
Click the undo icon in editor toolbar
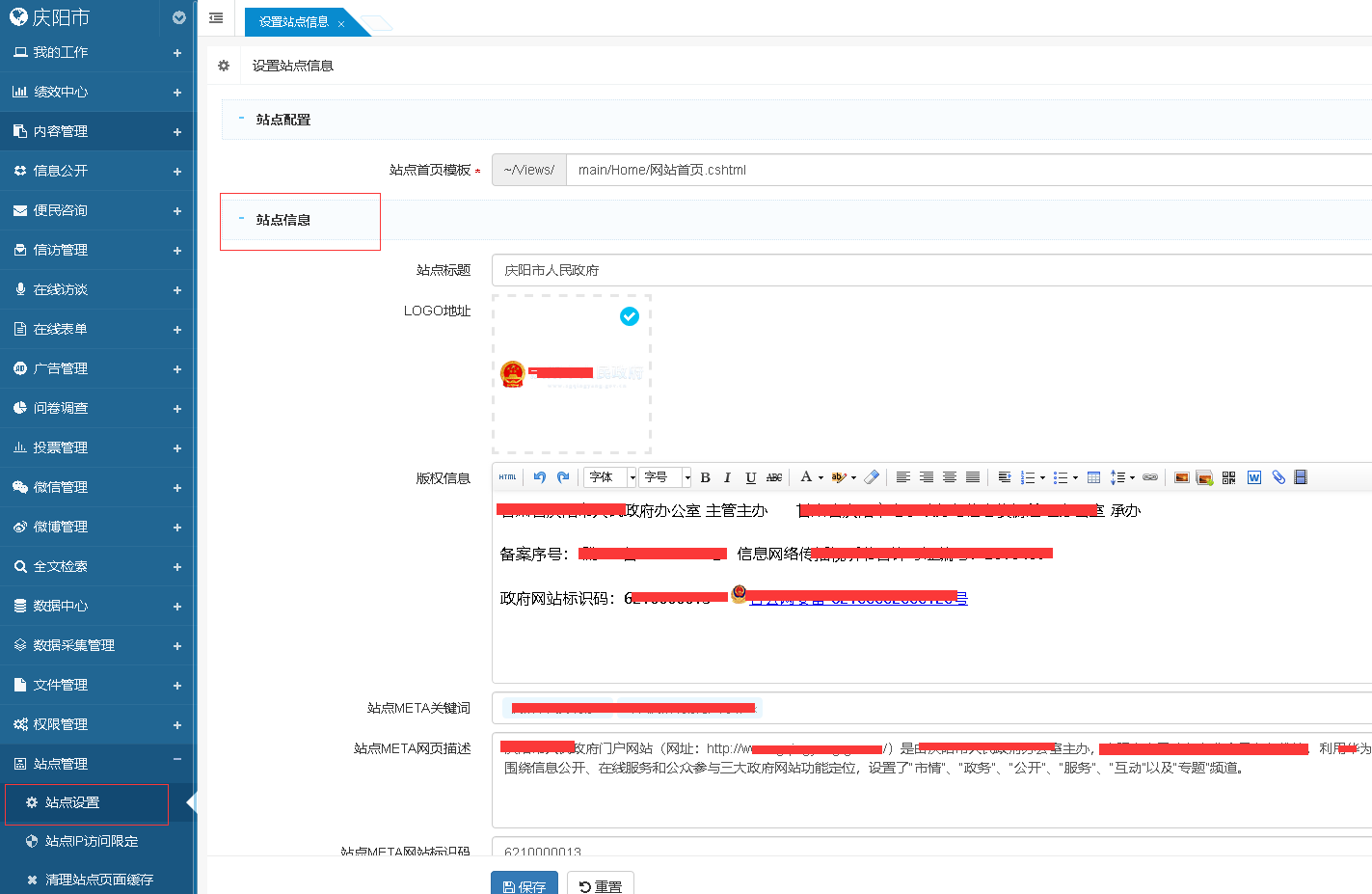click(540, 477)
